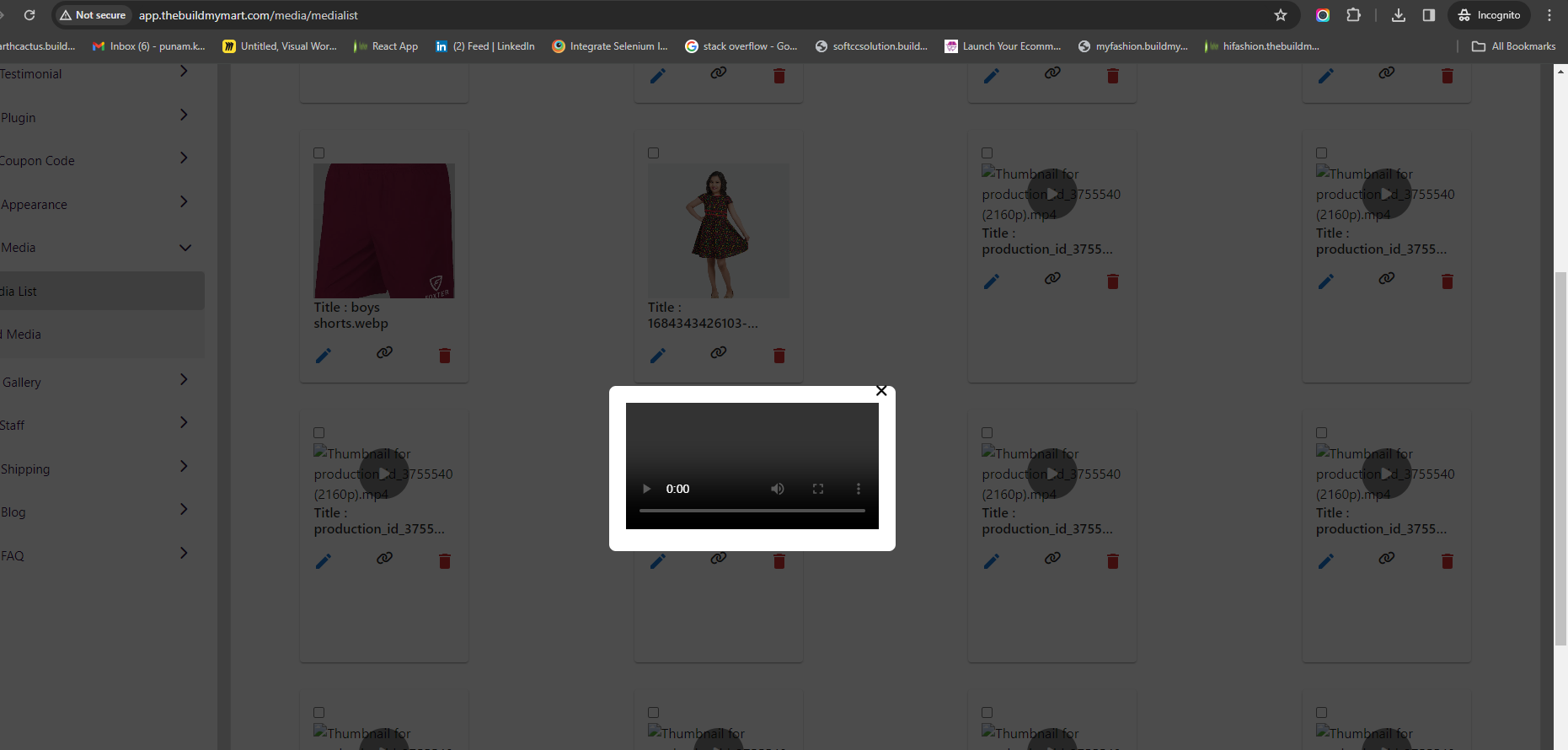Delete the 1684343426103 dress image

(x=779, y=356)
